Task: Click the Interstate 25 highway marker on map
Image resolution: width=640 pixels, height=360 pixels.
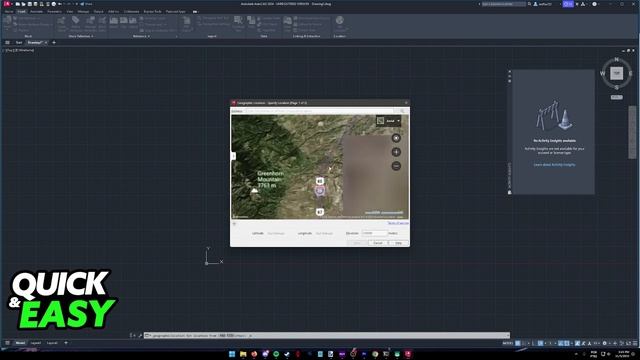Action: coord(320,191)
